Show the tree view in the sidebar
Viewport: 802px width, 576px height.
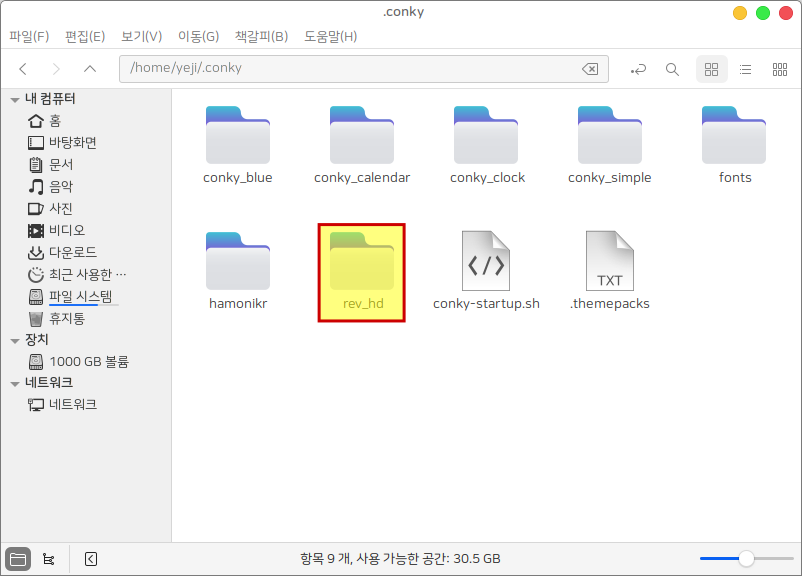(48, 559)
